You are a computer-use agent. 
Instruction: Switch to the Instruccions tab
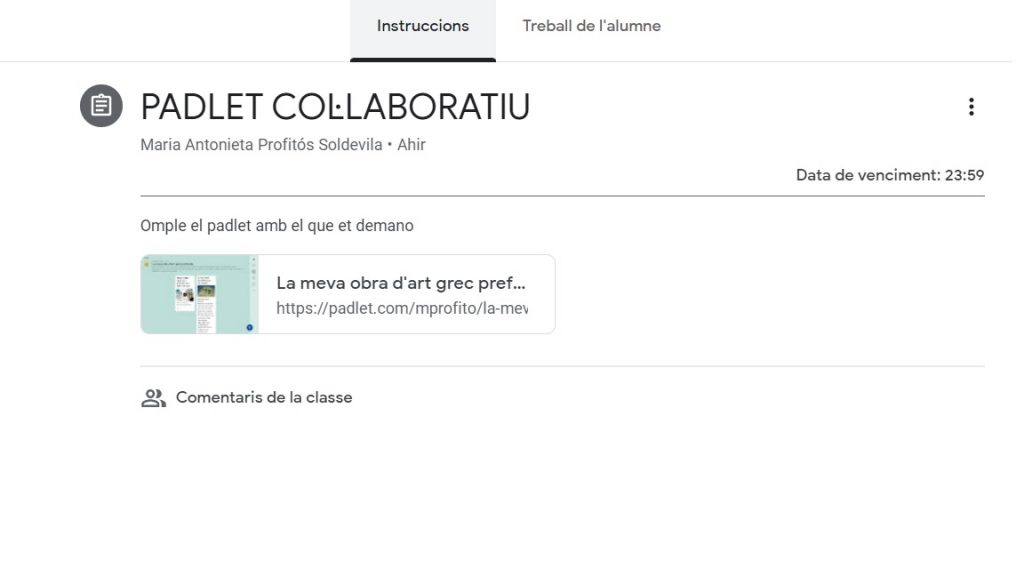click(422, 26)
